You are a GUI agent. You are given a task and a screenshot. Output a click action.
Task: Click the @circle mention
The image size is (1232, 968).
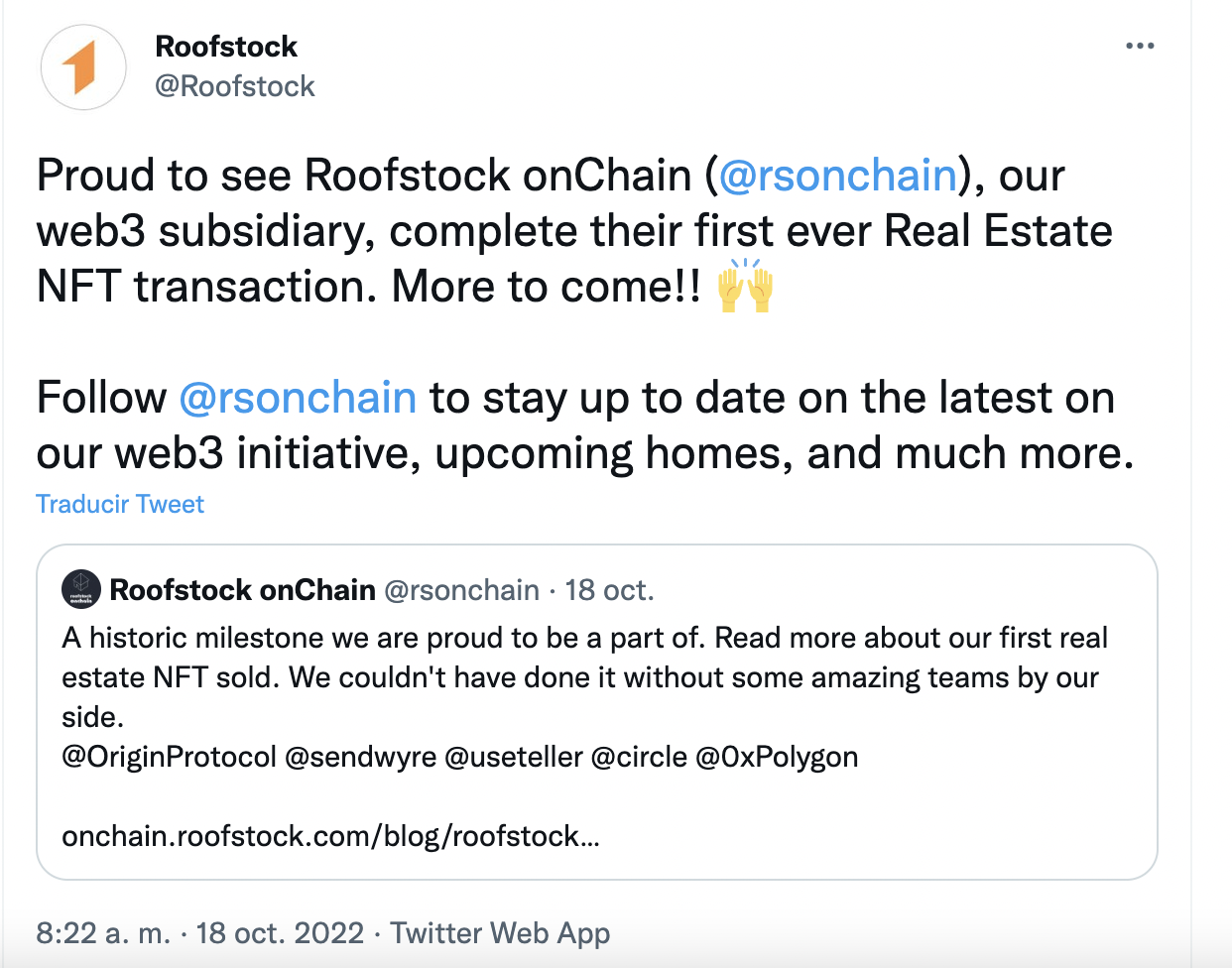(x=639, y=757)
